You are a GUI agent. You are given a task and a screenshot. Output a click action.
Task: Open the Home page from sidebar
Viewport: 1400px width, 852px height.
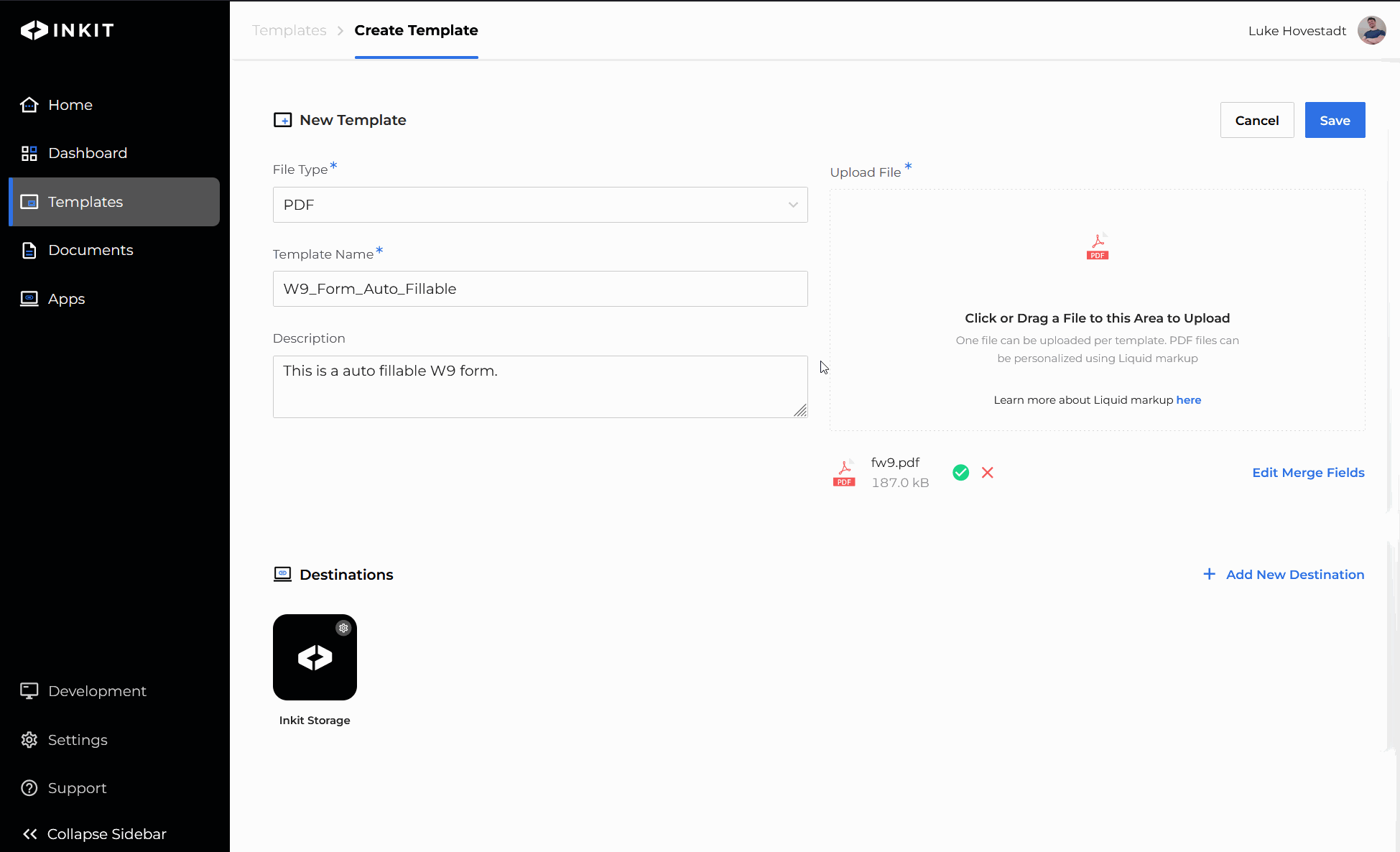(70, 105)
